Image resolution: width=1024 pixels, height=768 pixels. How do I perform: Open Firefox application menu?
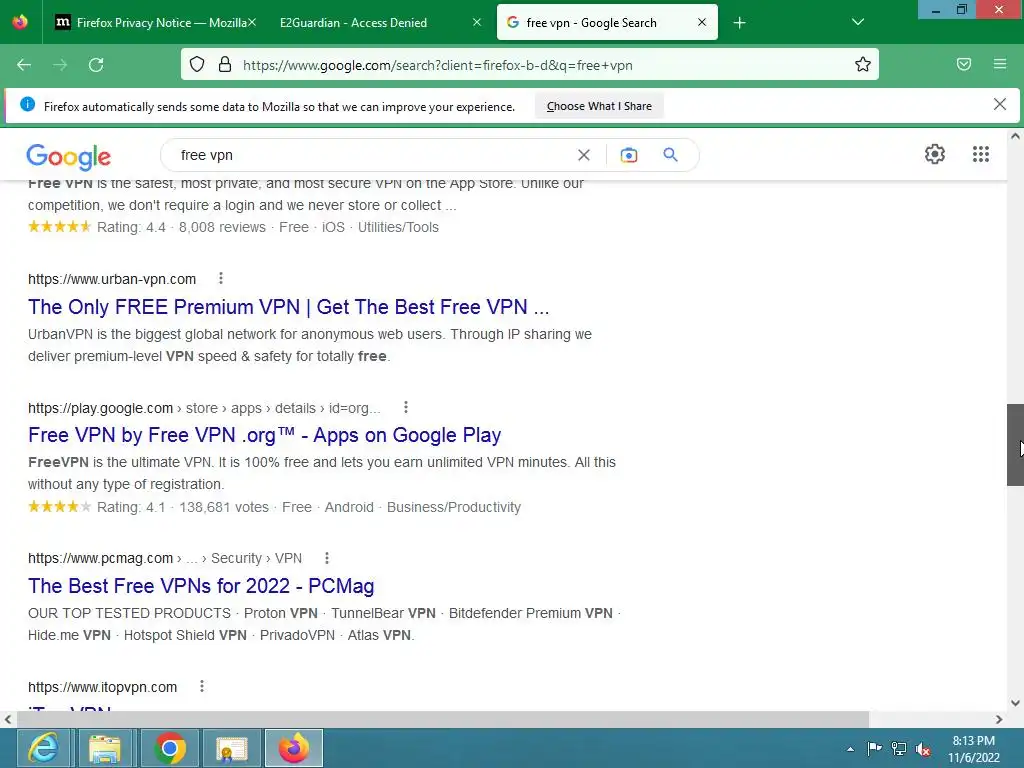point(1000,64)
